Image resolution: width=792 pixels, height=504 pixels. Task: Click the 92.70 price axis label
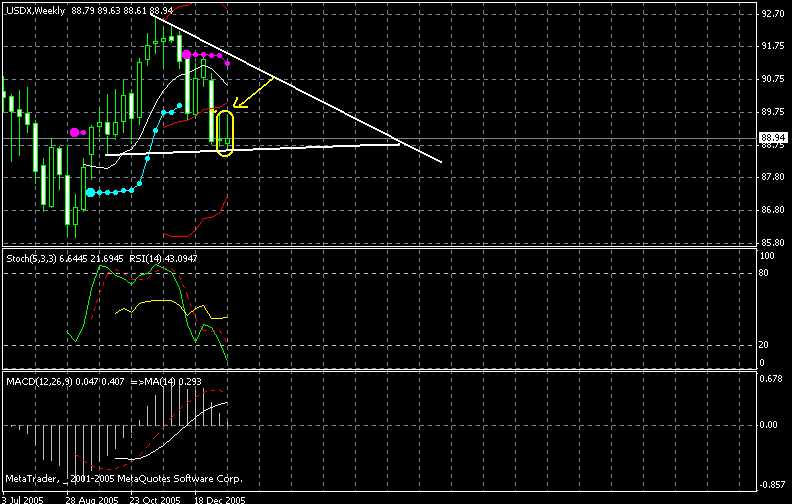click(x=773, y=14)
